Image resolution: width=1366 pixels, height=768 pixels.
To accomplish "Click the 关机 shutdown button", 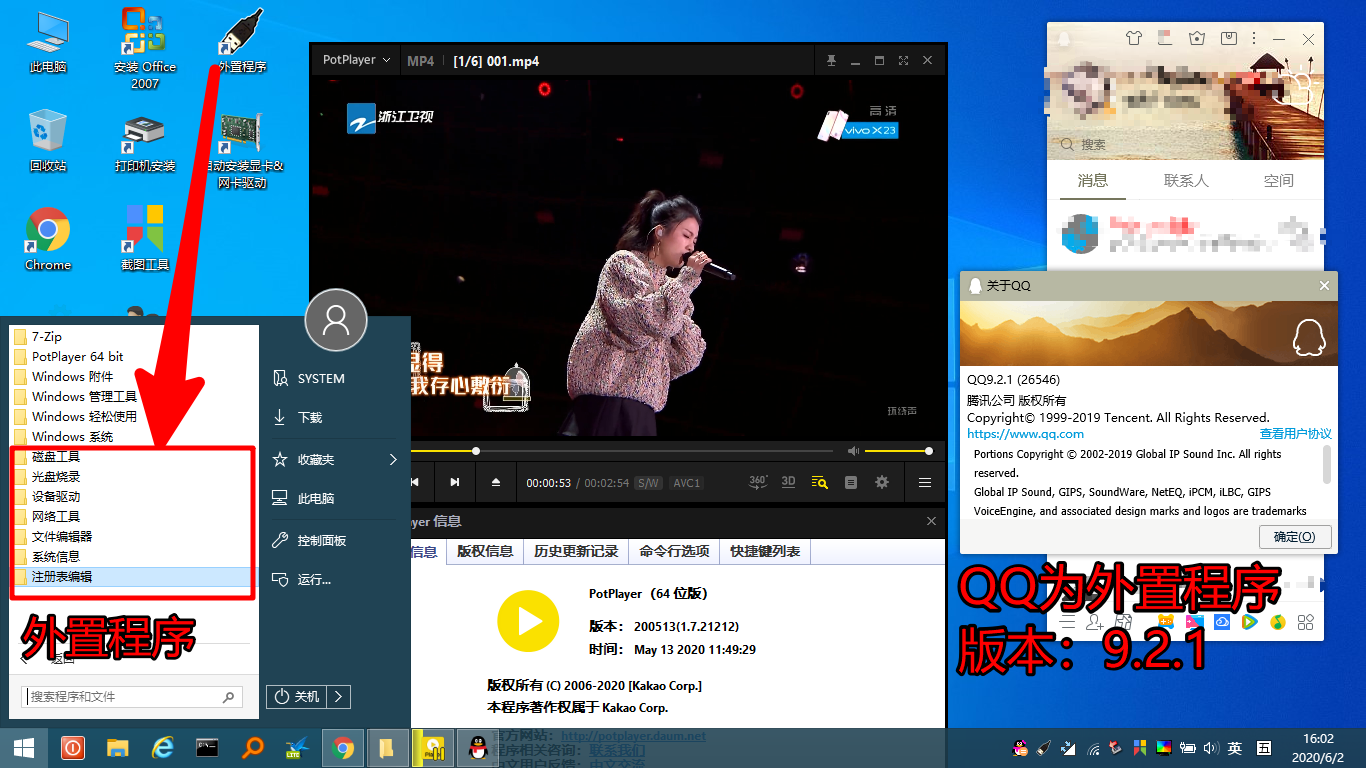I will click(x=297, y=697).
